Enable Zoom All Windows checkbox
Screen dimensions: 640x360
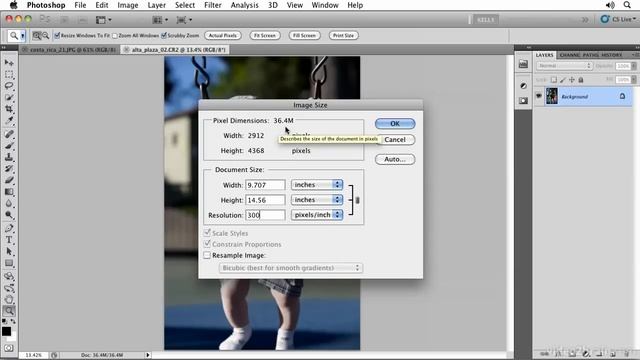tap(115, 36)
